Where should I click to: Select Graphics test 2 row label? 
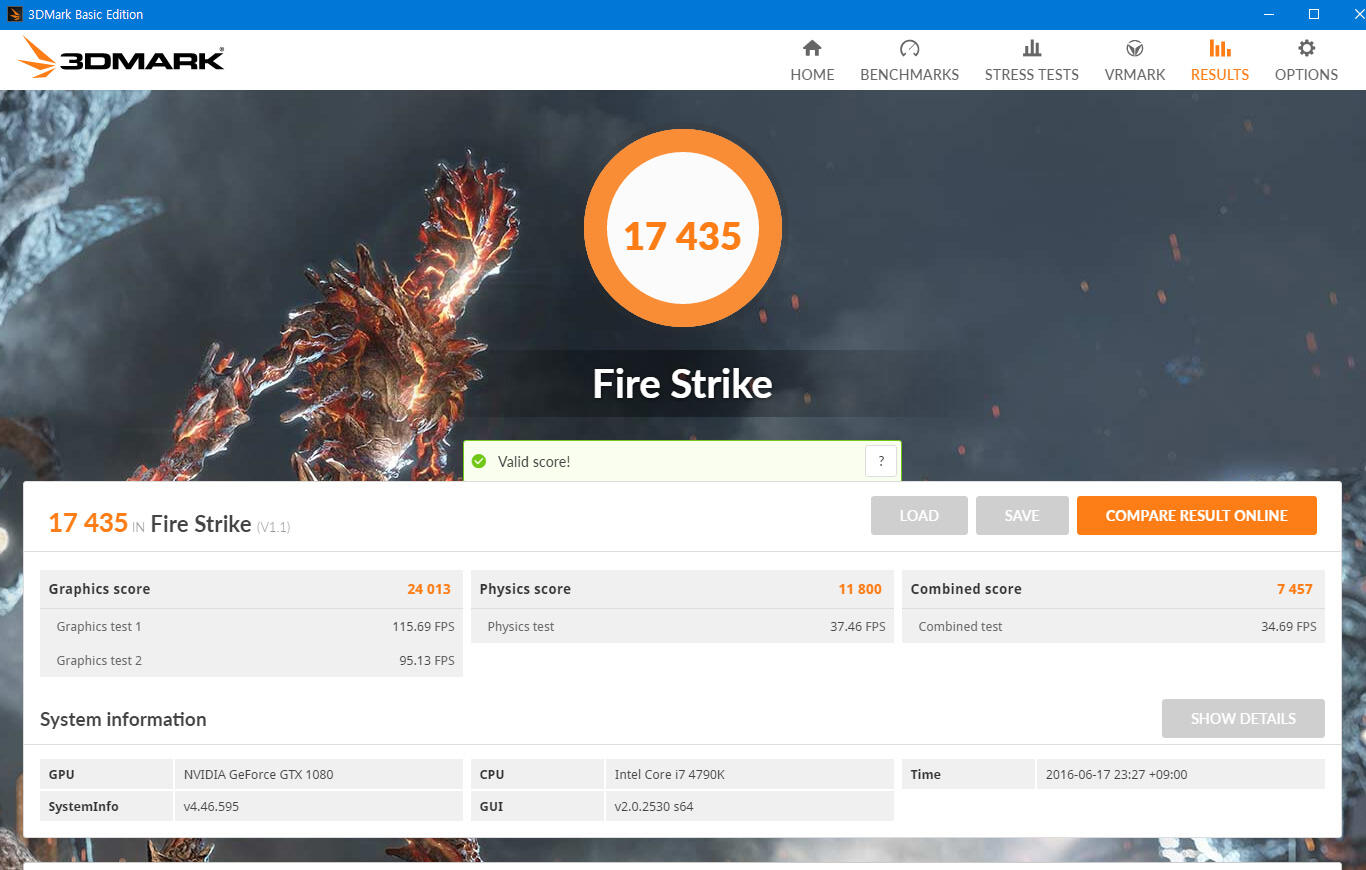tap(99, 661)
